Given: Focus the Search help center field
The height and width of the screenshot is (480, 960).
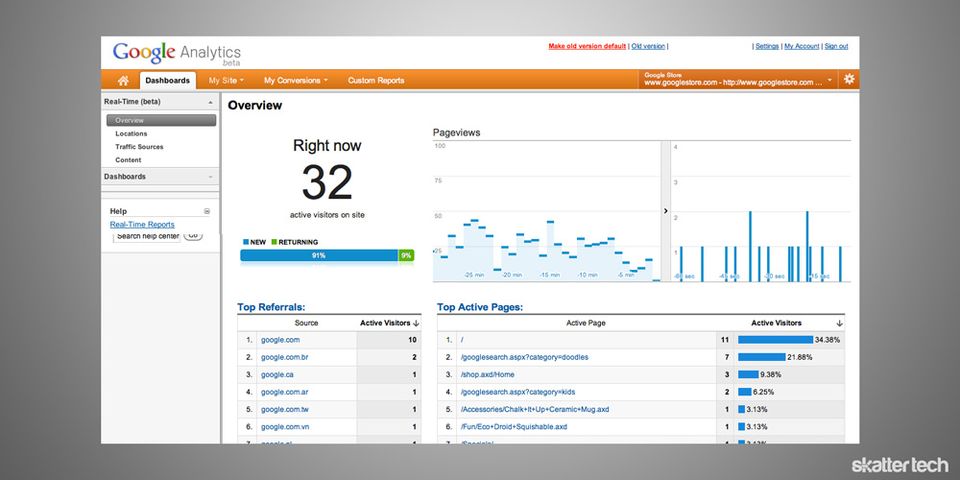Looking at the screenshot, I should [147, 236].
